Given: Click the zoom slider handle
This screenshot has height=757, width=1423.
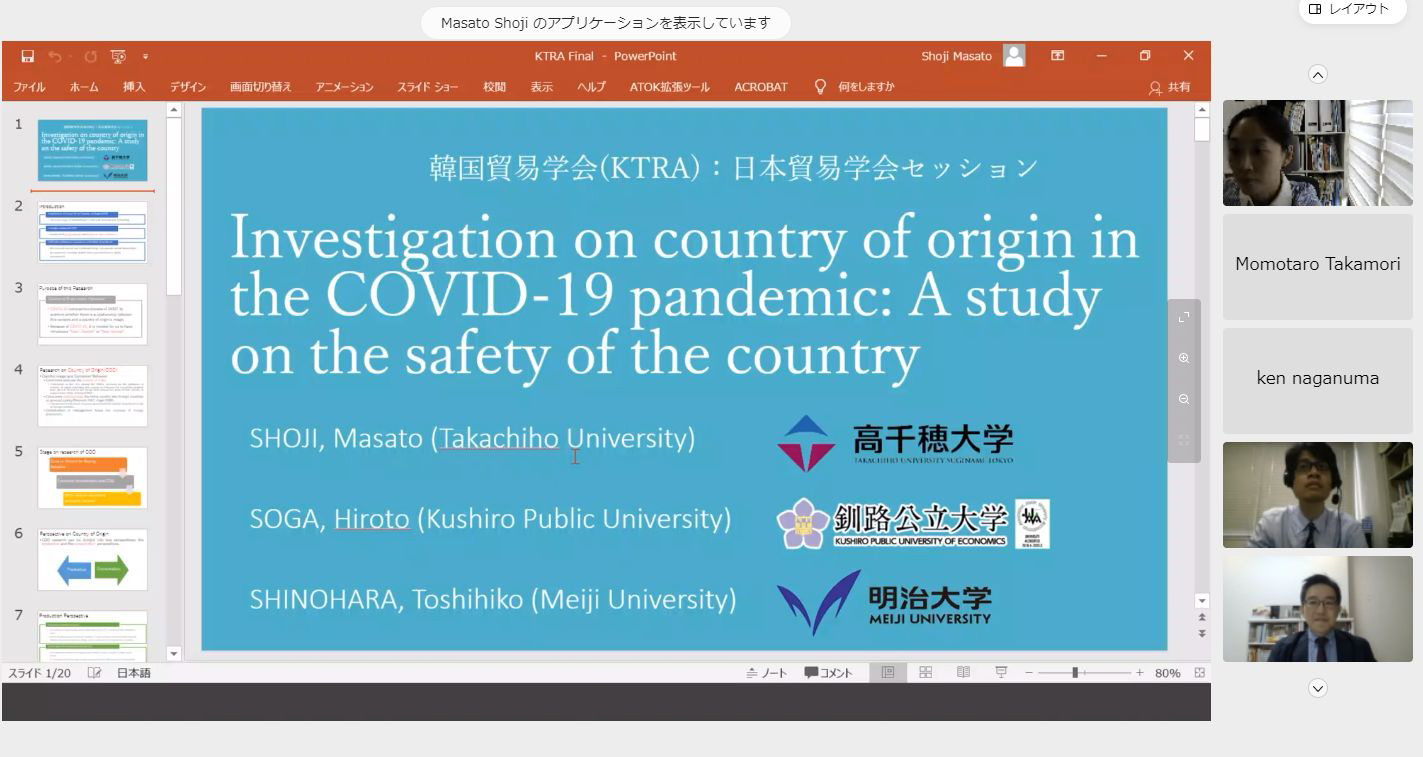Looking at the screenshot, I should (1075, 673).
